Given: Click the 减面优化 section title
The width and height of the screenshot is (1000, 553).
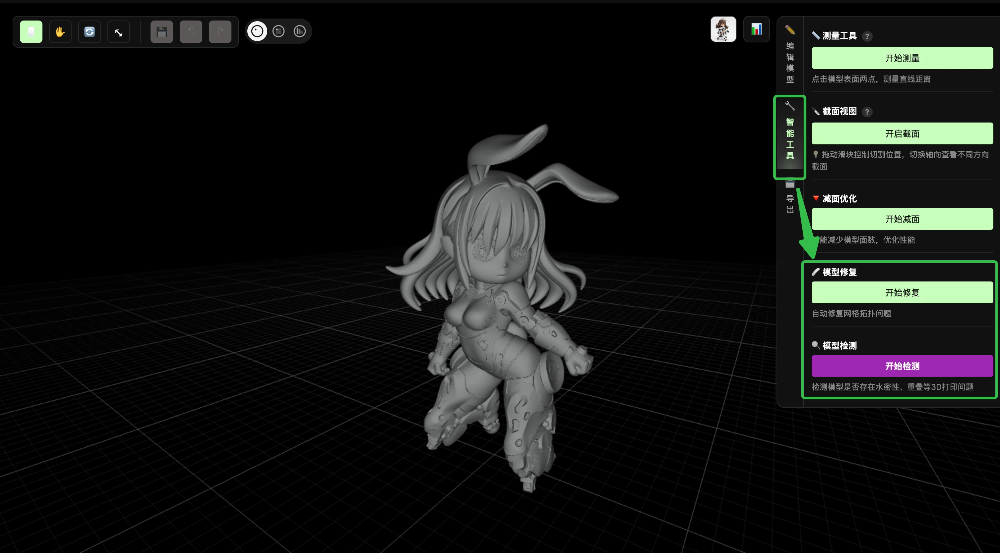Looking at the screenshot, I should 839,199.
